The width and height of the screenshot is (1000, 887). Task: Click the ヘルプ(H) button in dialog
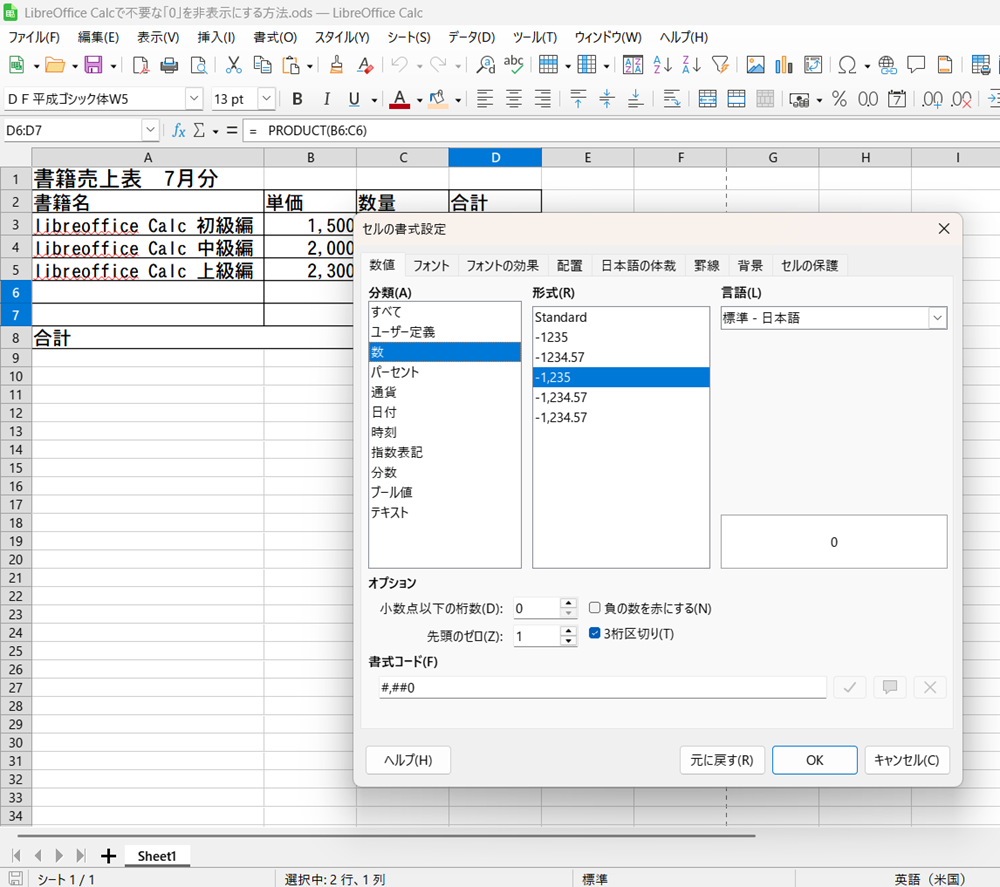tap(408, 760)
